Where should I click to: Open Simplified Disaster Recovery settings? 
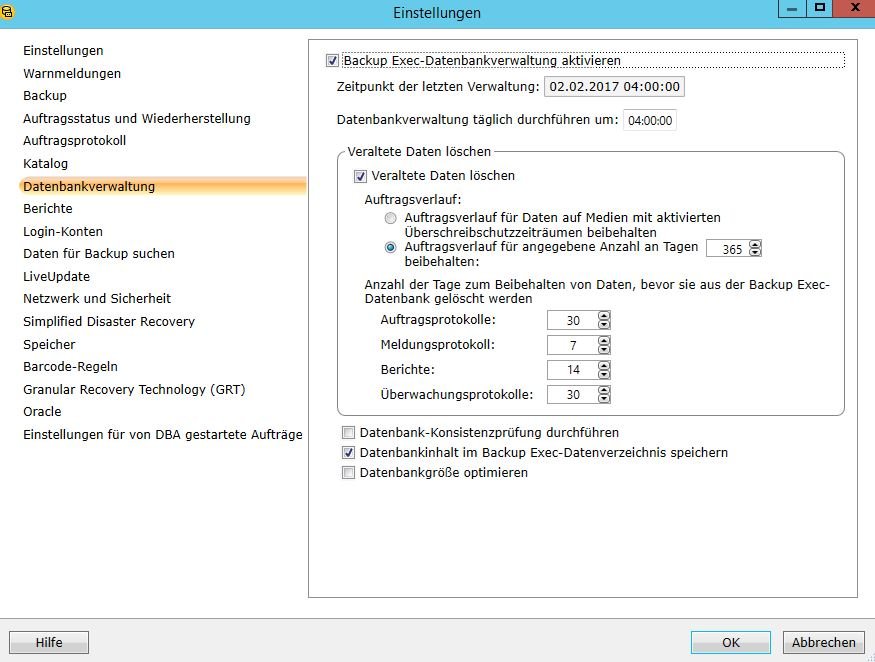109,322
